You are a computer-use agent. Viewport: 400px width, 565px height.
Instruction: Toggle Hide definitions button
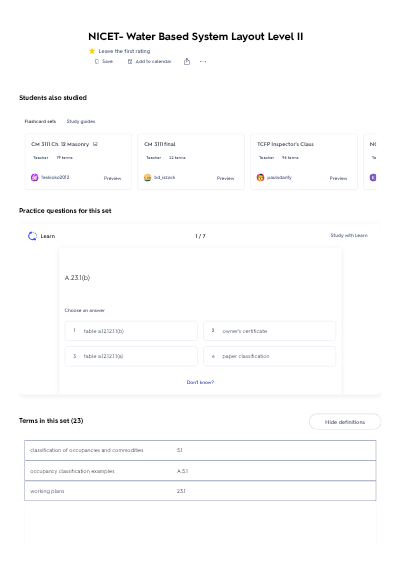click(345, 422)
